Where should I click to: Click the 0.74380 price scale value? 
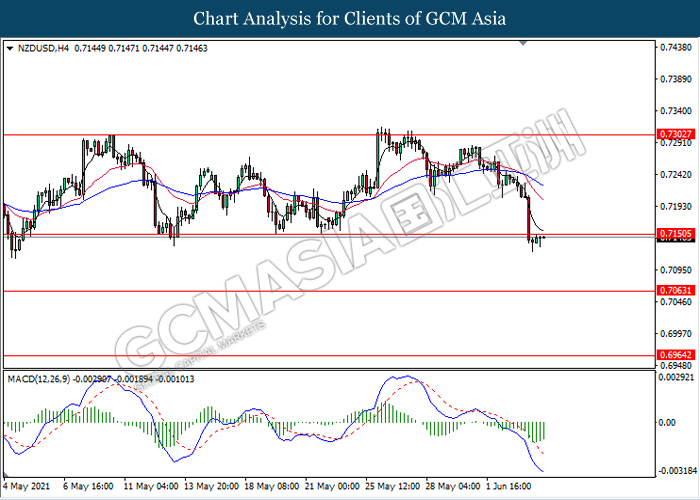[x=676, y=47]
